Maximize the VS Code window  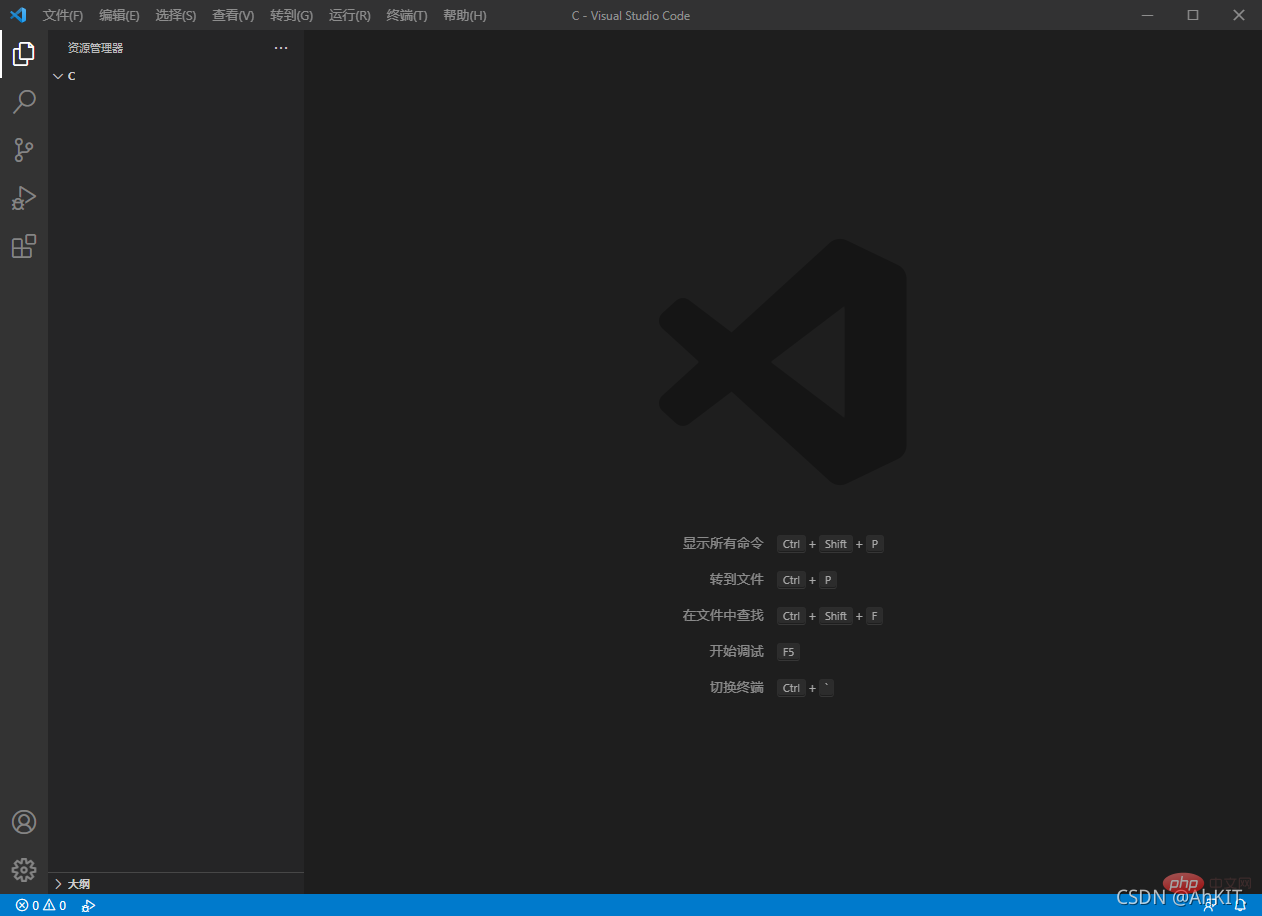(x=1193, y=15)
